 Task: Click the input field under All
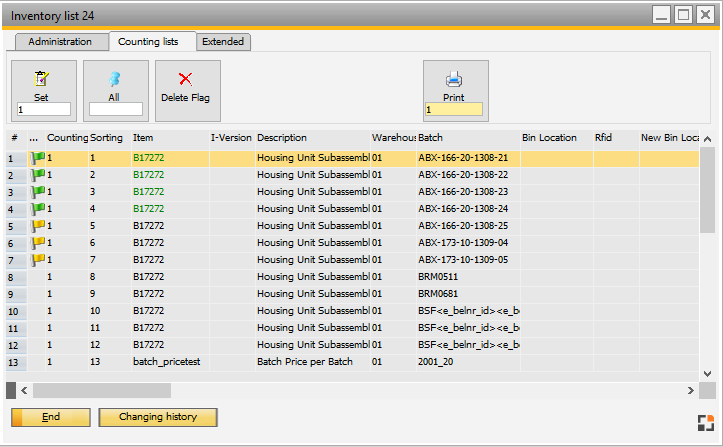click(116, 110)
